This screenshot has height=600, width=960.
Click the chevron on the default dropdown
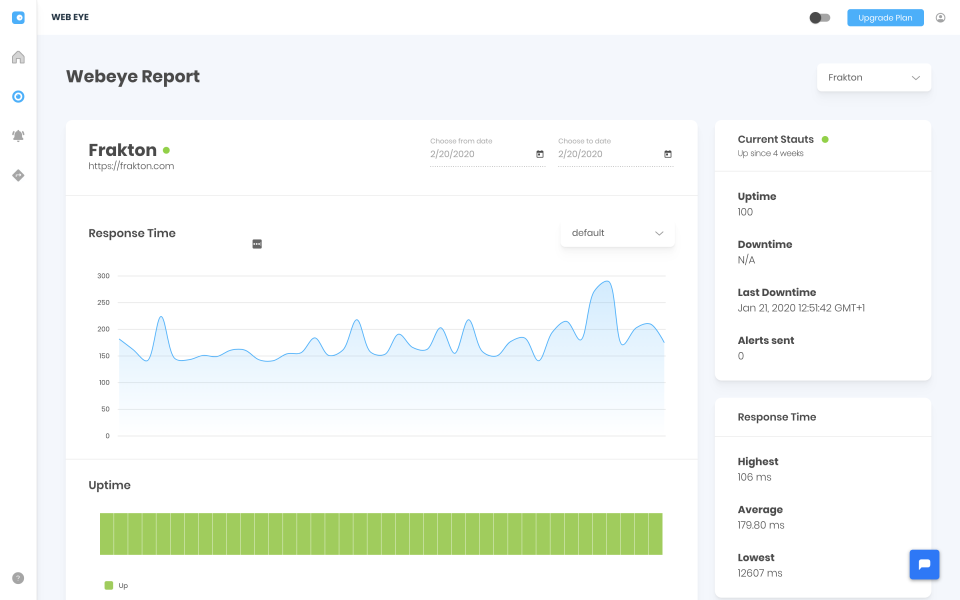[659, 233]
